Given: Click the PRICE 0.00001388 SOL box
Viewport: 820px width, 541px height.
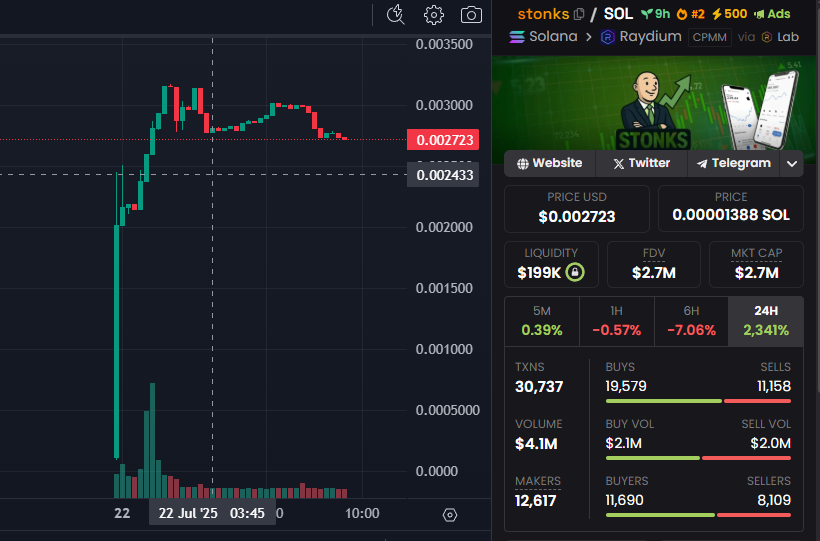Looking at the screenshot, I should pos(731,208).
